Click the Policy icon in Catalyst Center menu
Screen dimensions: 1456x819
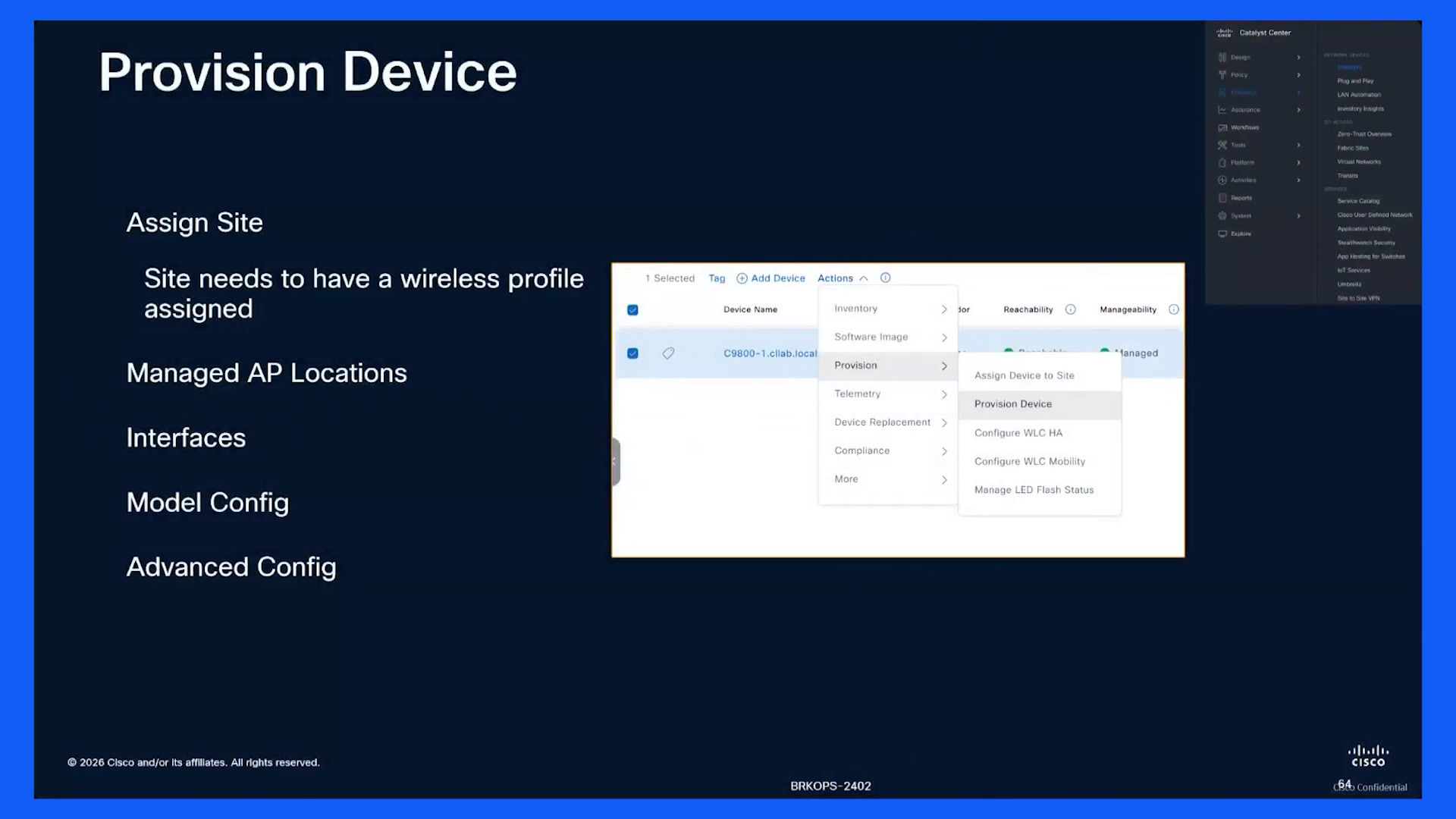click(x=1222, y=75)
